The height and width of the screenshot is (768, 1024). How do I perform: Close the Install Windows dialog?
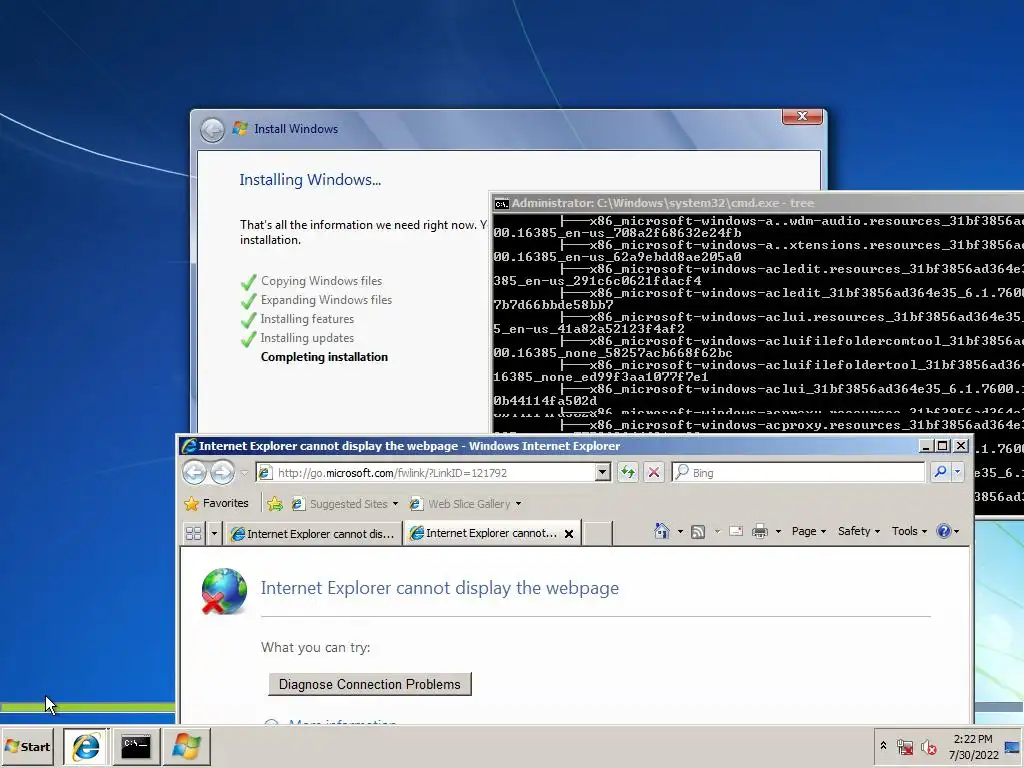802,116
